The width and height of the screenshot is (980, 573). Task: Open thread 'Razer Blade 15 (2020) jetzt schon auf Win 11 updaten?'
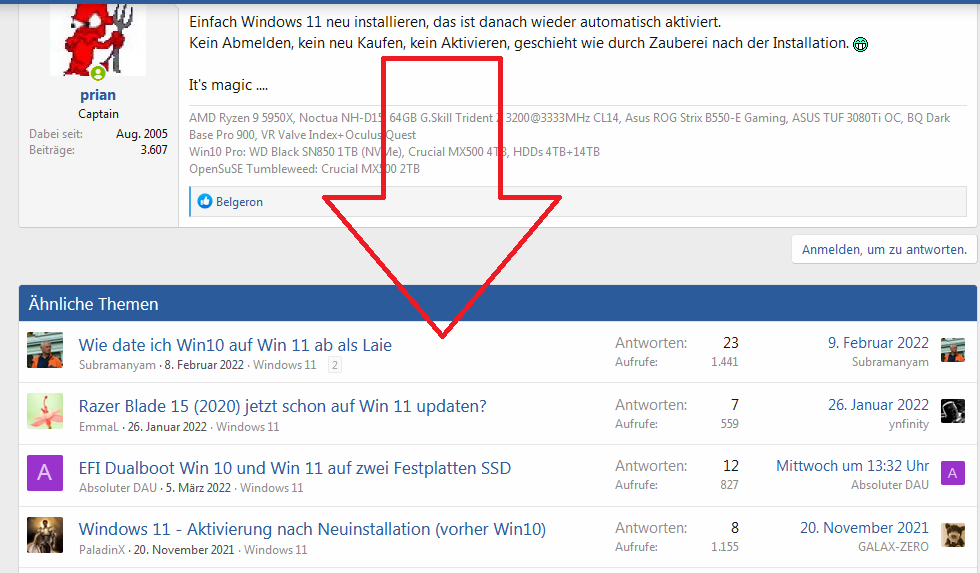[282, 406]
